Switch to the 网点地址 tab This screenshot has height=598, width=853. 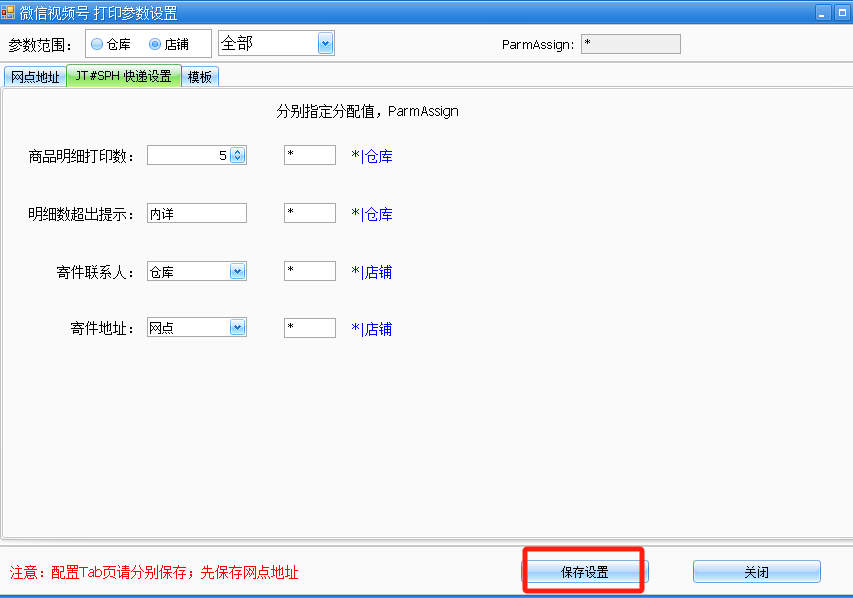click(x=35, y=77)
